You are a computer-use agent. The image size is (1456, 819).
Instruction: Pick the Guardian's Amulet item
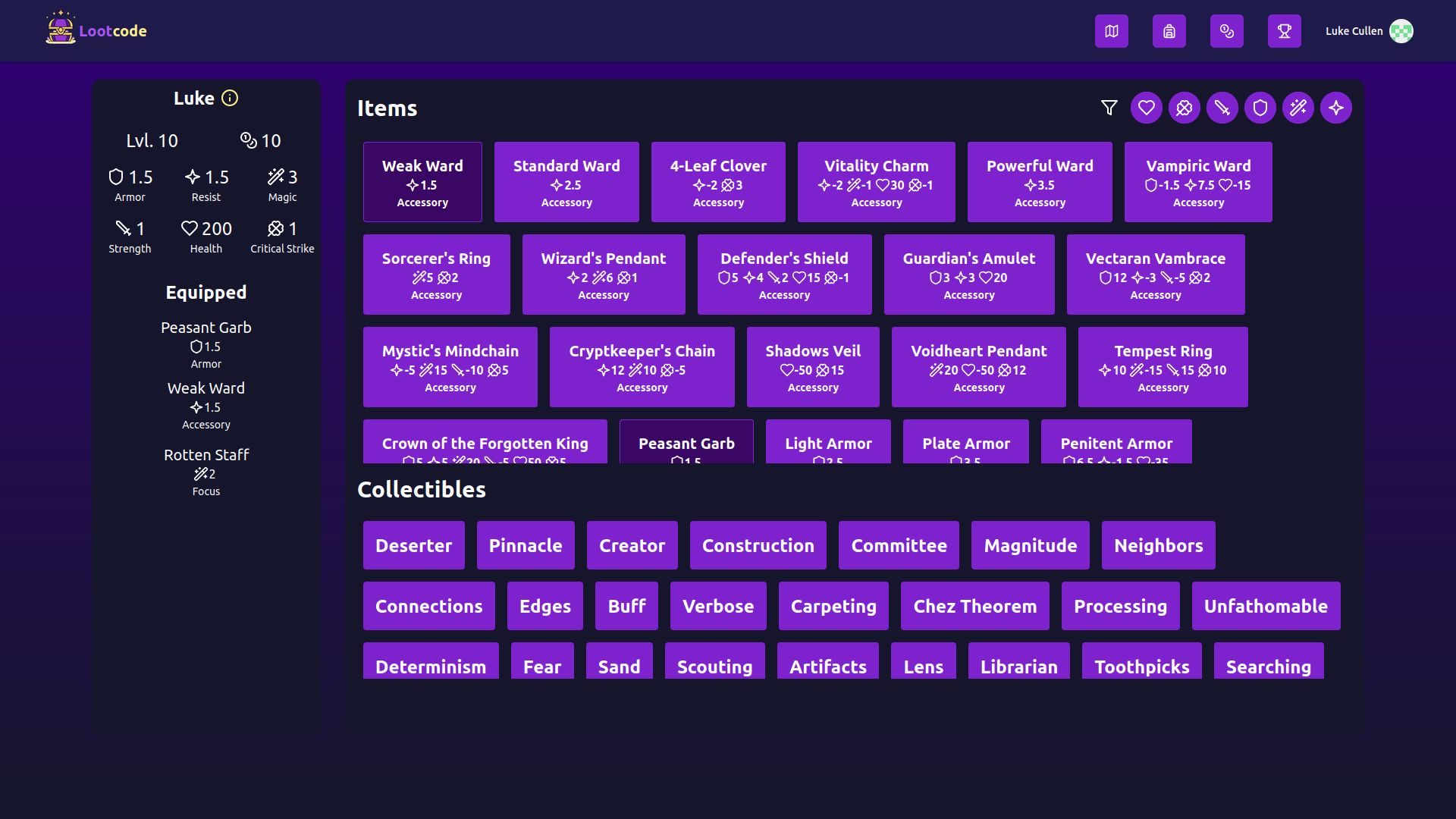click(969, 275)
